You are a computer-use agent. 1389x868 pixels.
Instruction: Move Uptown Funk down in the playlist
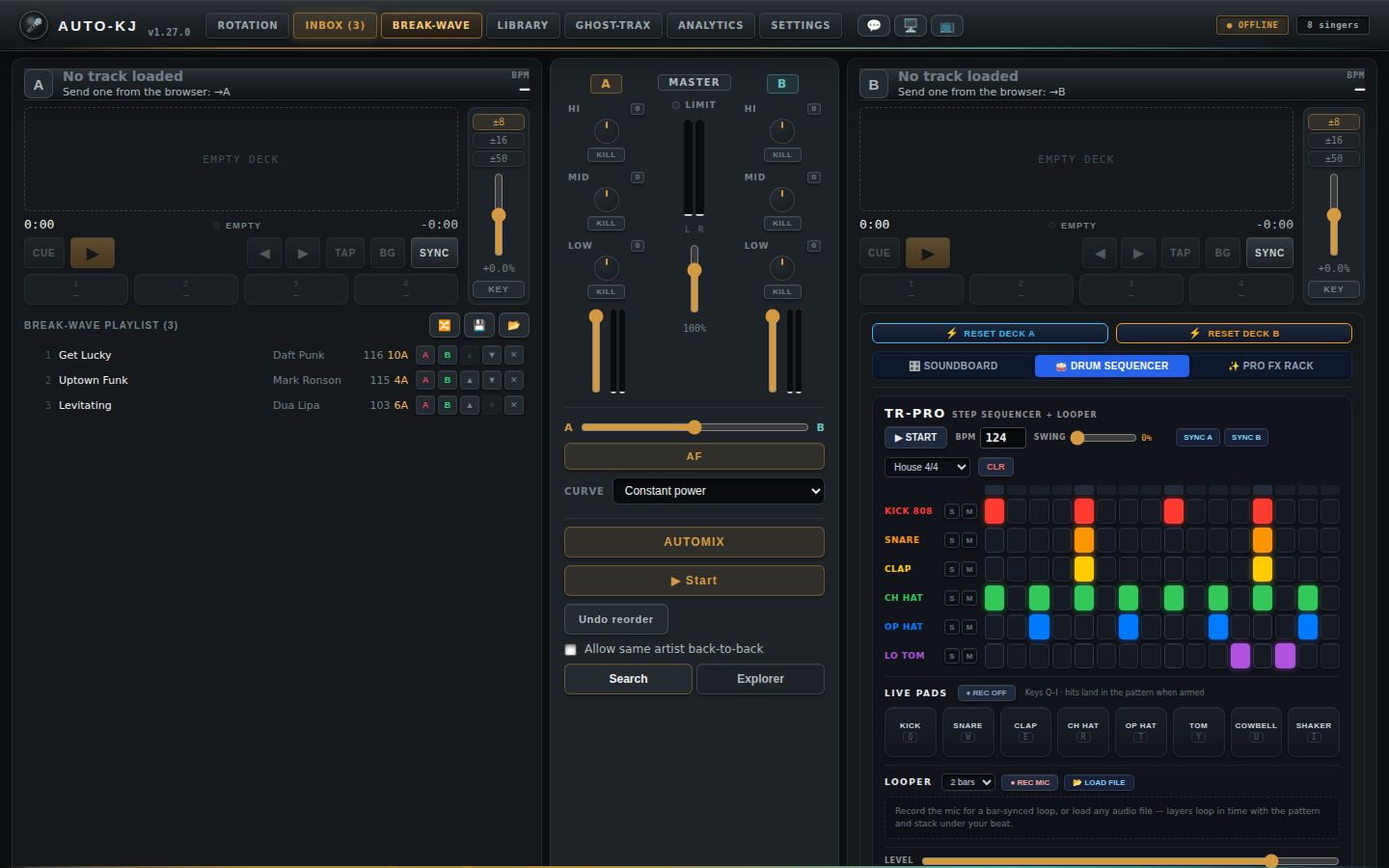[492, 380]
